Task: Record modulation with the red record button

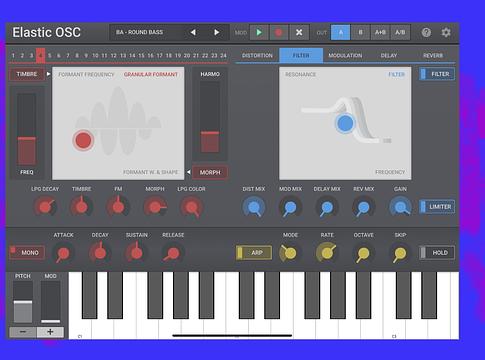Action: coord(279,32)
